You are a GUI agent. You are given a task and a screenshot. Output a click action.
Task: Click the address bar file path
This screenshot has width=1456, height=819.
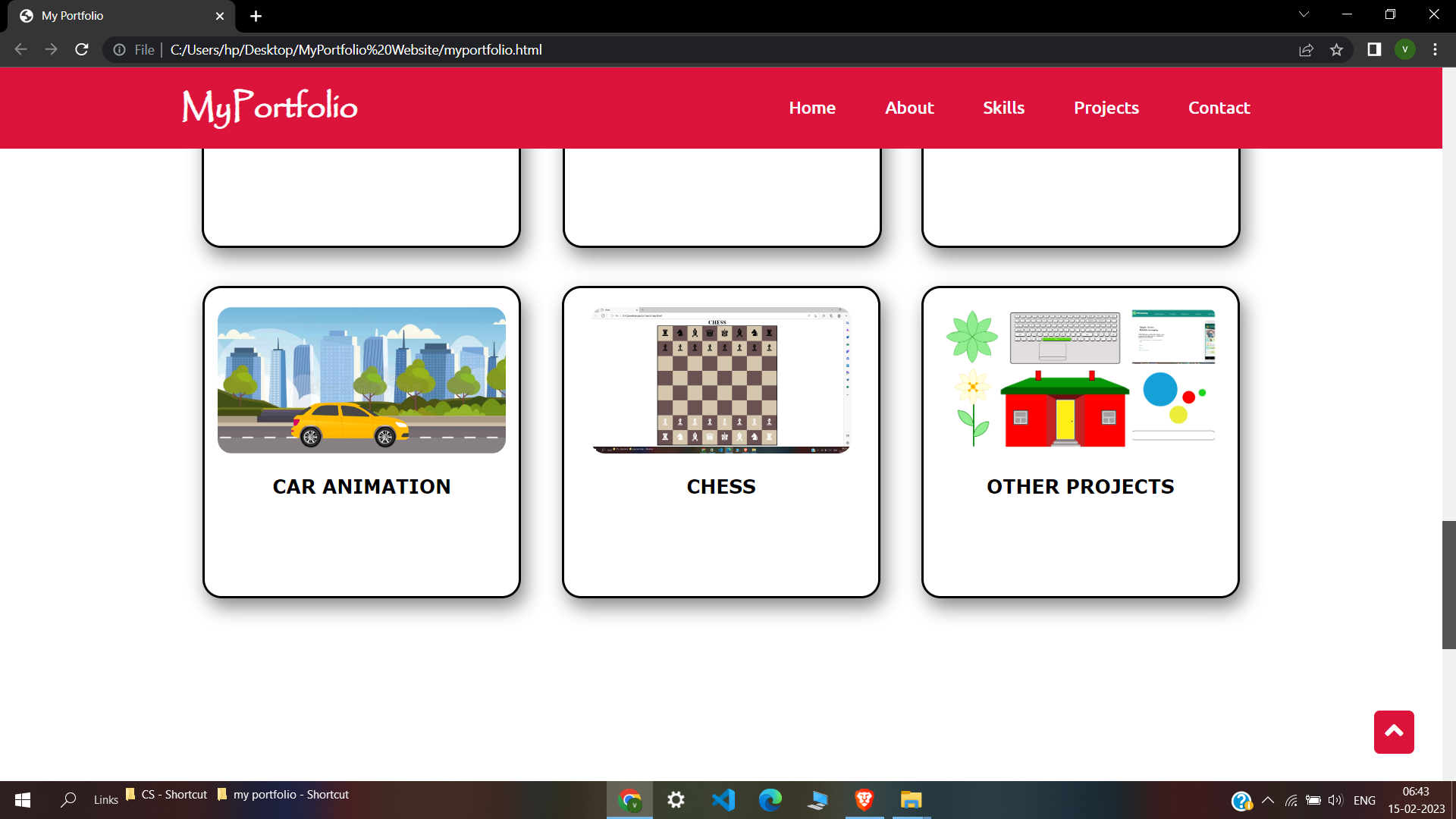[x=356, y=49]
